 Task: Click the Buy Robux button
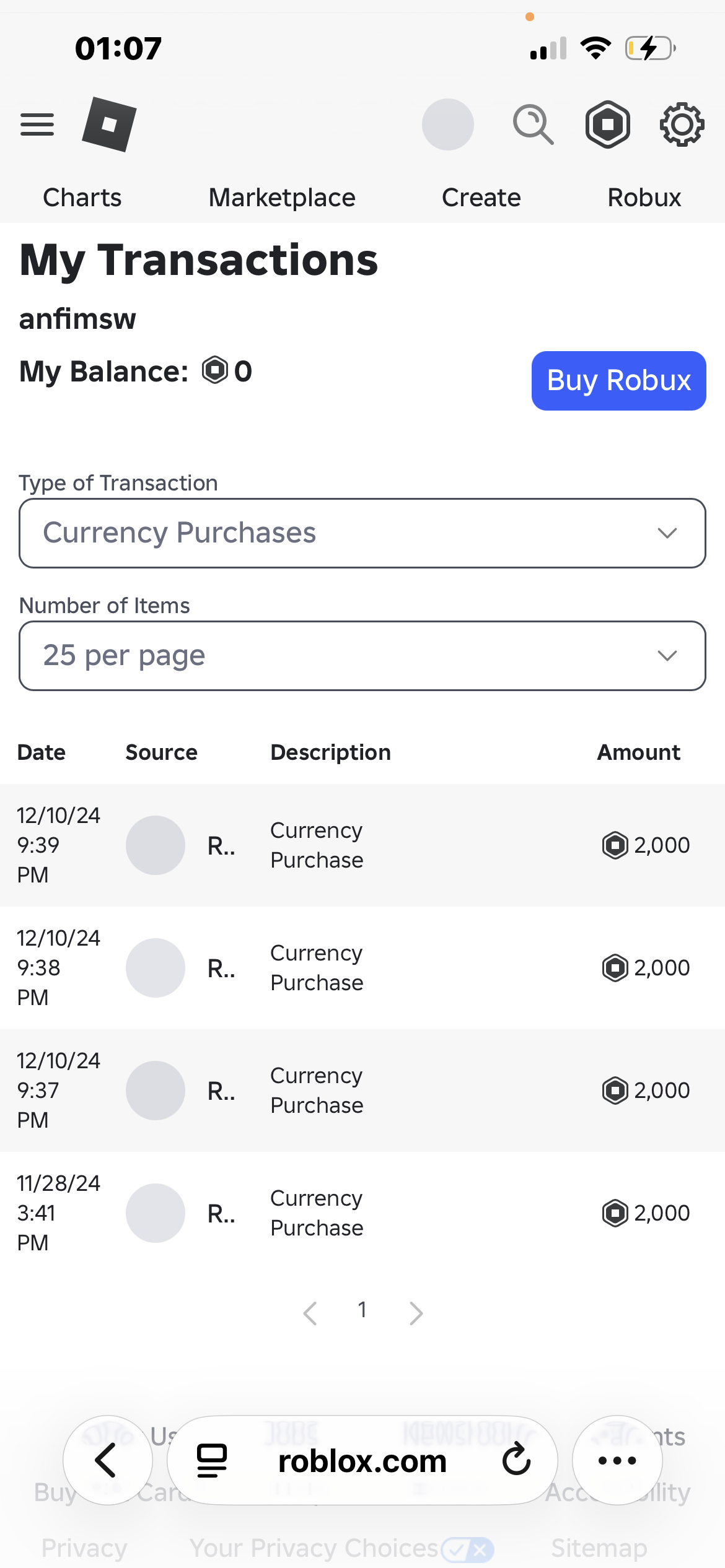point(619,381)
